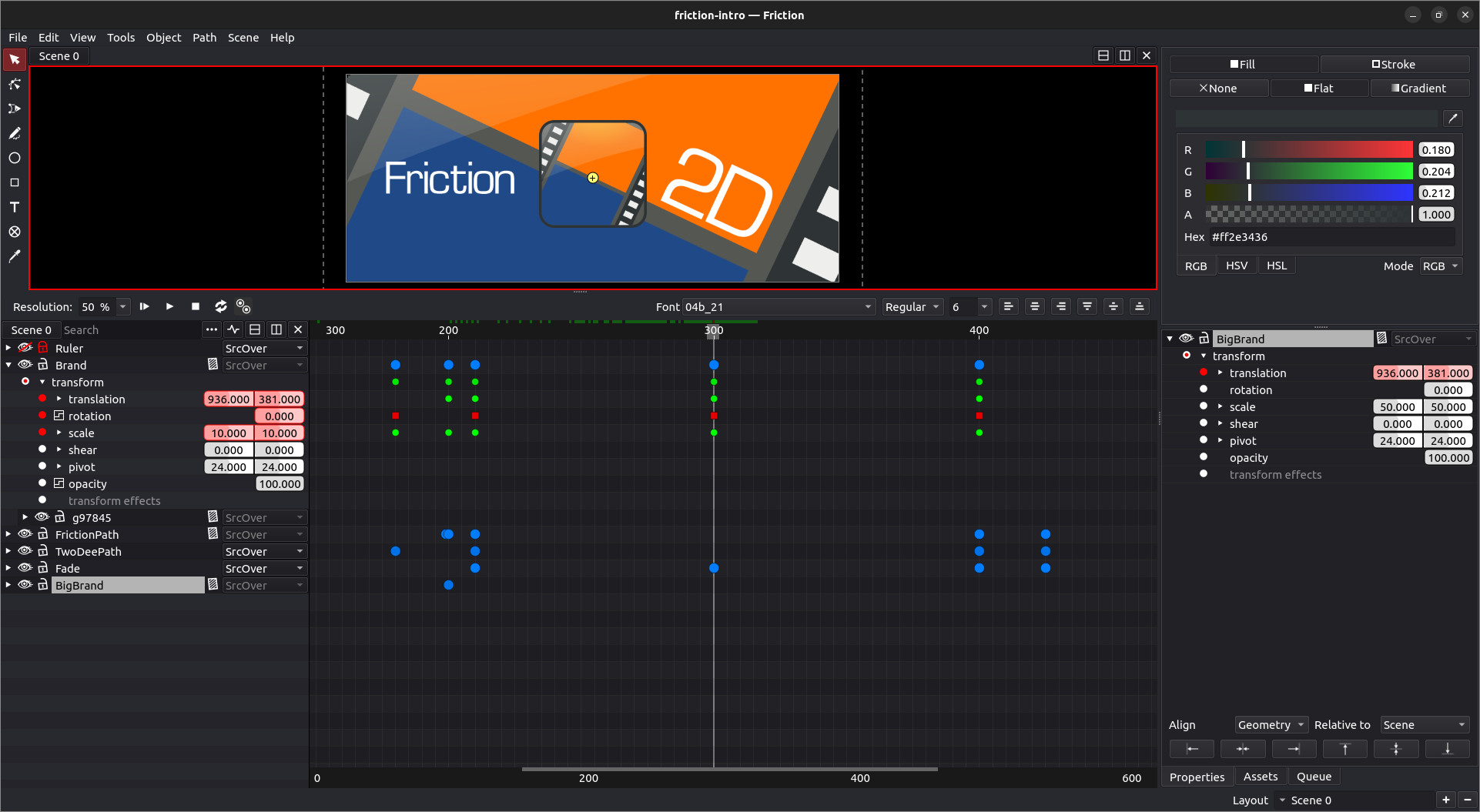
Task: Expand the Ruler layer
Action: [x=8, y=348]
